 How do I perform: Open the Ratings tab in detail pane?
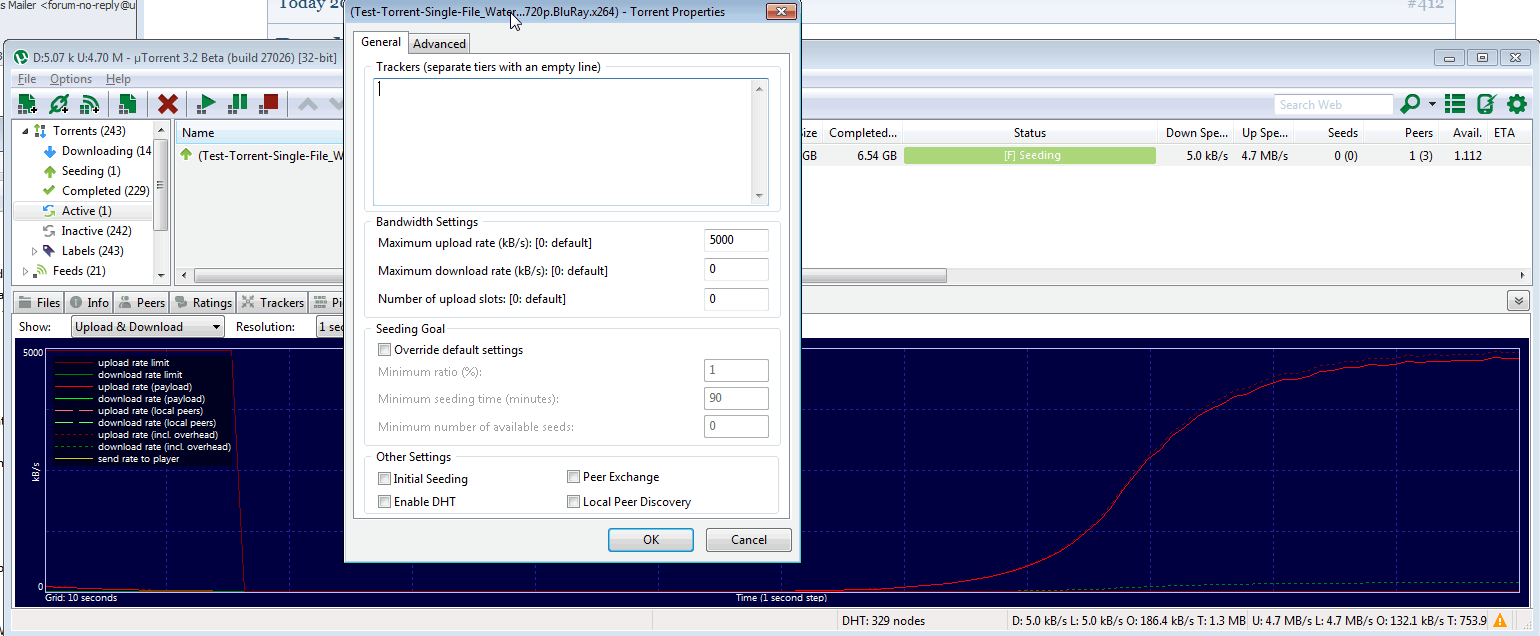tap(203, 302)
